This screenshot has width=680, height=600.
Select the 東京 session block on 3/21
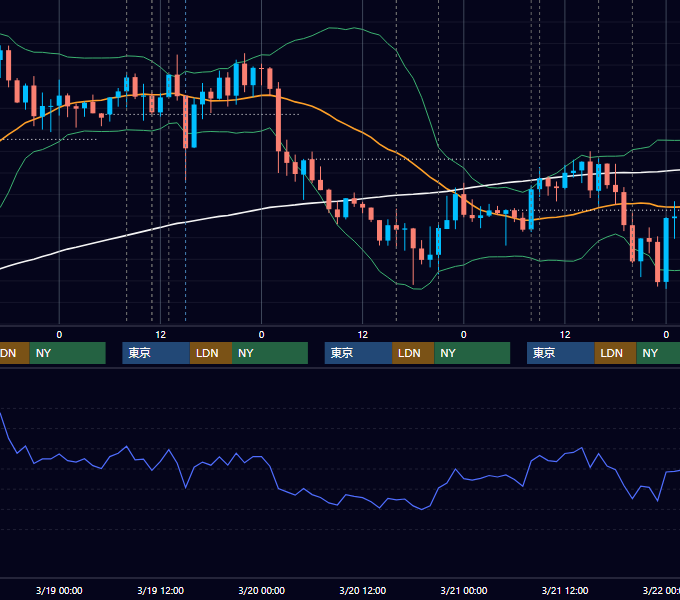pos(561,353)
